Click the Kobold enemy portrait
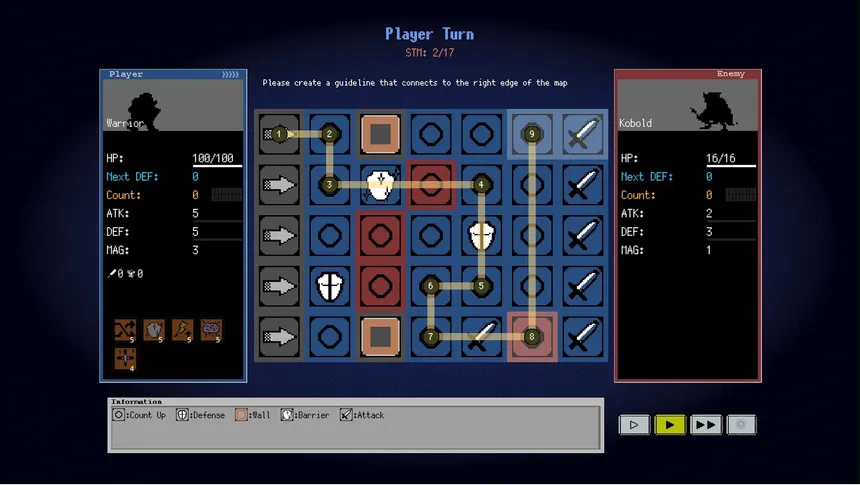The height and width of the screenshot is (485, 860). (688, 105)
